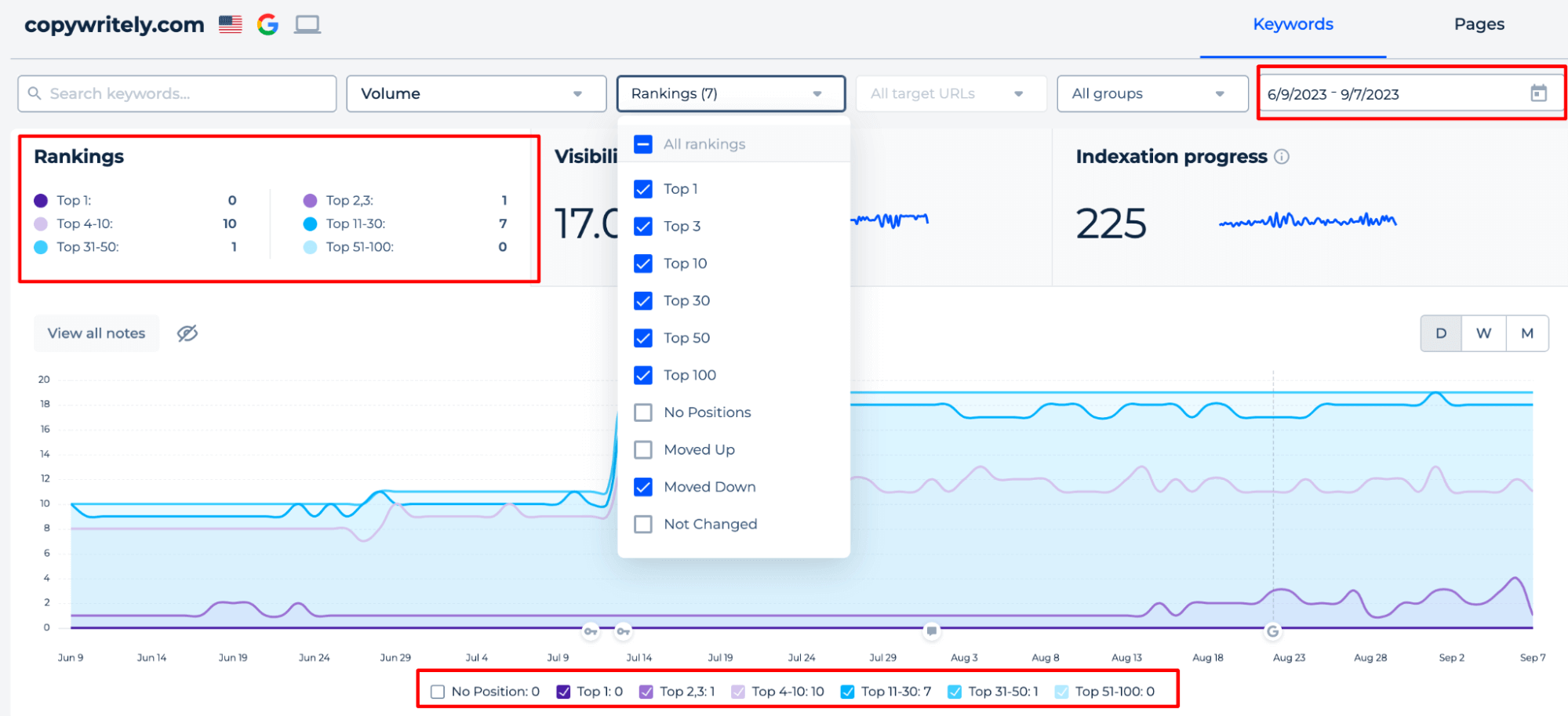Click the copywritely.com project title
The image size is (1568, 716).
click(115, 25)
